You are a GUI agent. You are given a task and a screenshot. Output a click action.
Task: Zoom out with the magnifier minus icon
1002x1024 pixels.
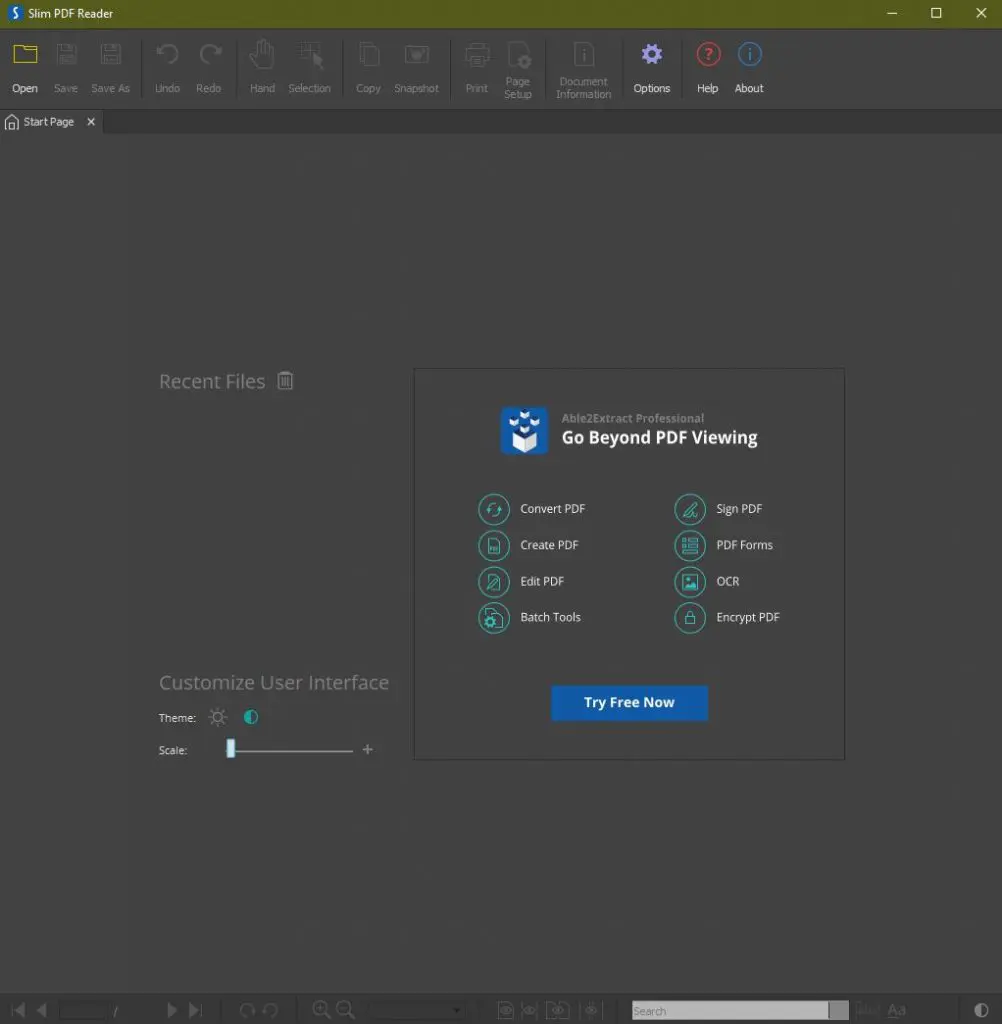pos(345,1010)
